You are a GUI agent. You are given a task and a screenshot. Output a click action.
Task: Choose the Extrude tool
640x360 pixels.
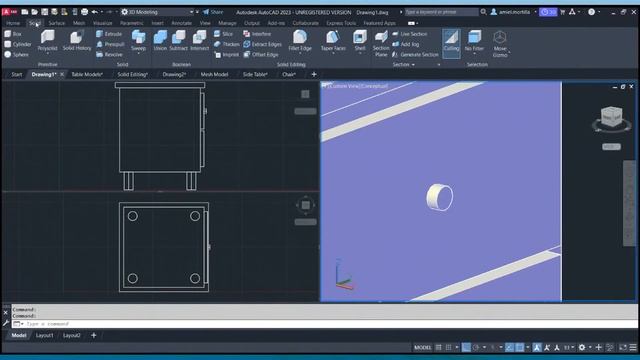(x=109, y=34)
